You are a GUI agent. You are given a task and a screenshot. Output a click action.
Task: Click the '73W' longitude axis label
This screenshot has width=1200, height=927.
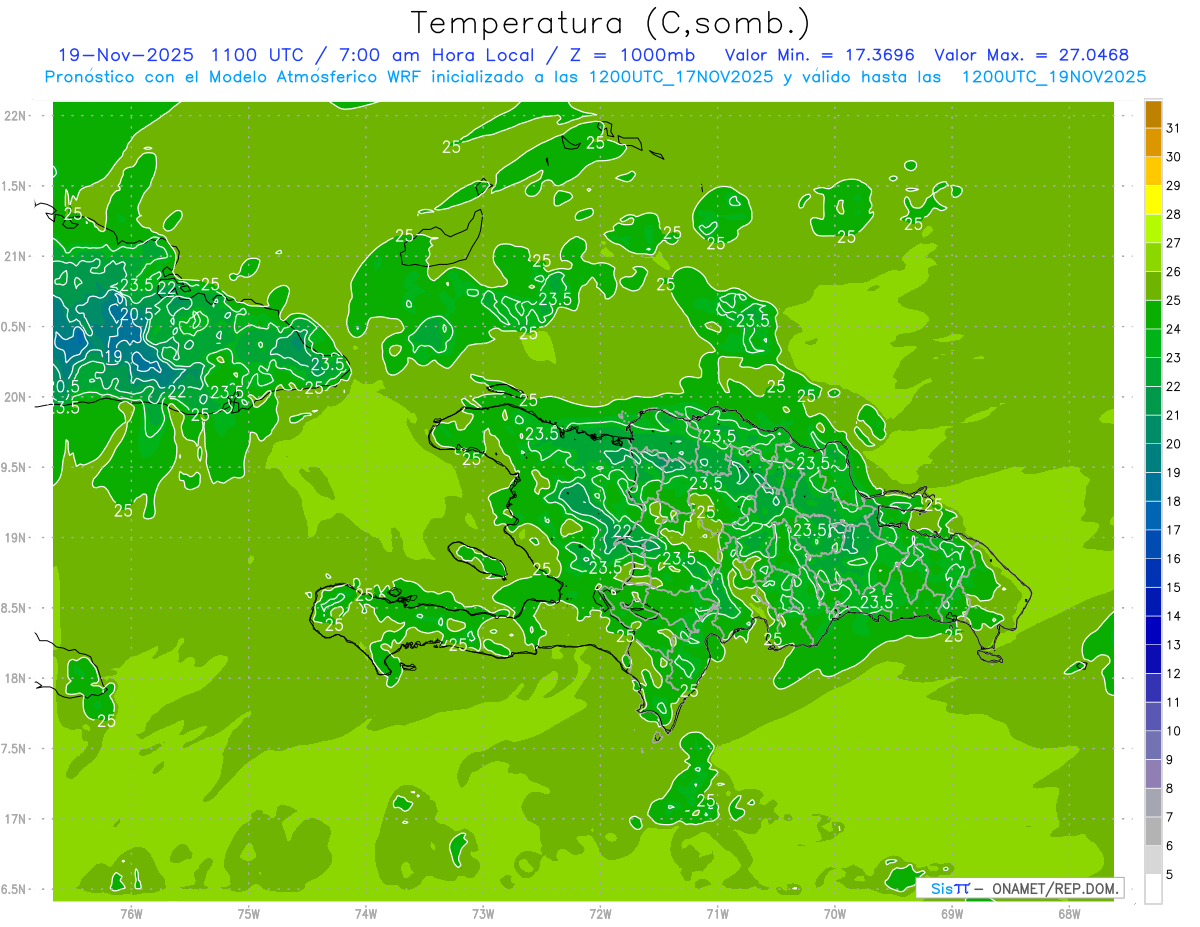click(483, 913)
